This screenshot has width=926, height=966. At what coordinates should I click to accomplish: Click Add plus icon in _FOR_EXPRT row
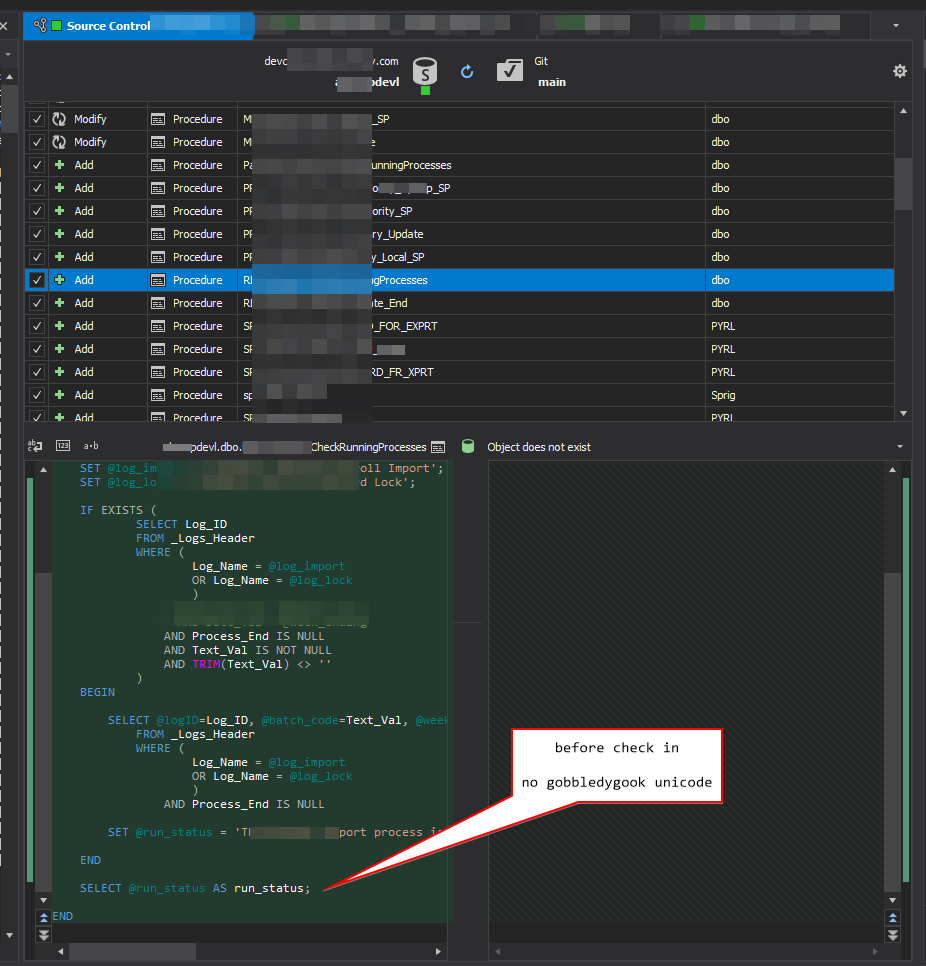pos(60,325)
